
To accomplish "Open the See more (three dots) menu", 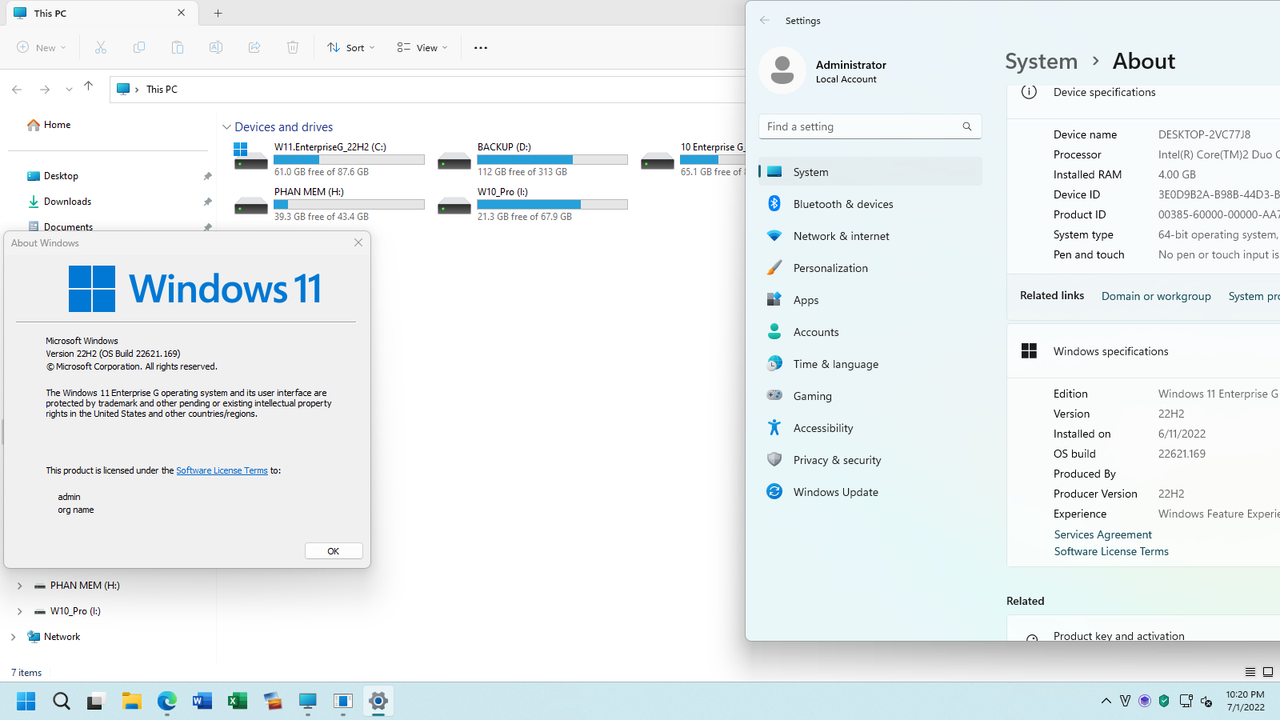I will click(481, 47).
